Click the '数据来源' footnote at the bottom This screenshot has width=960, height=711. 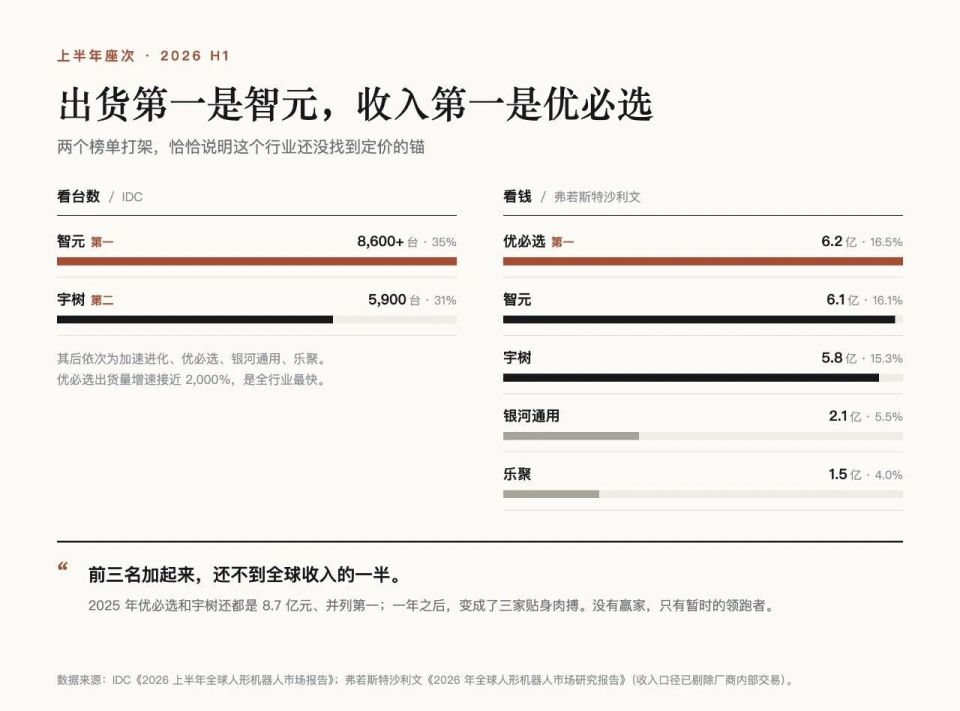coord(426,680)
